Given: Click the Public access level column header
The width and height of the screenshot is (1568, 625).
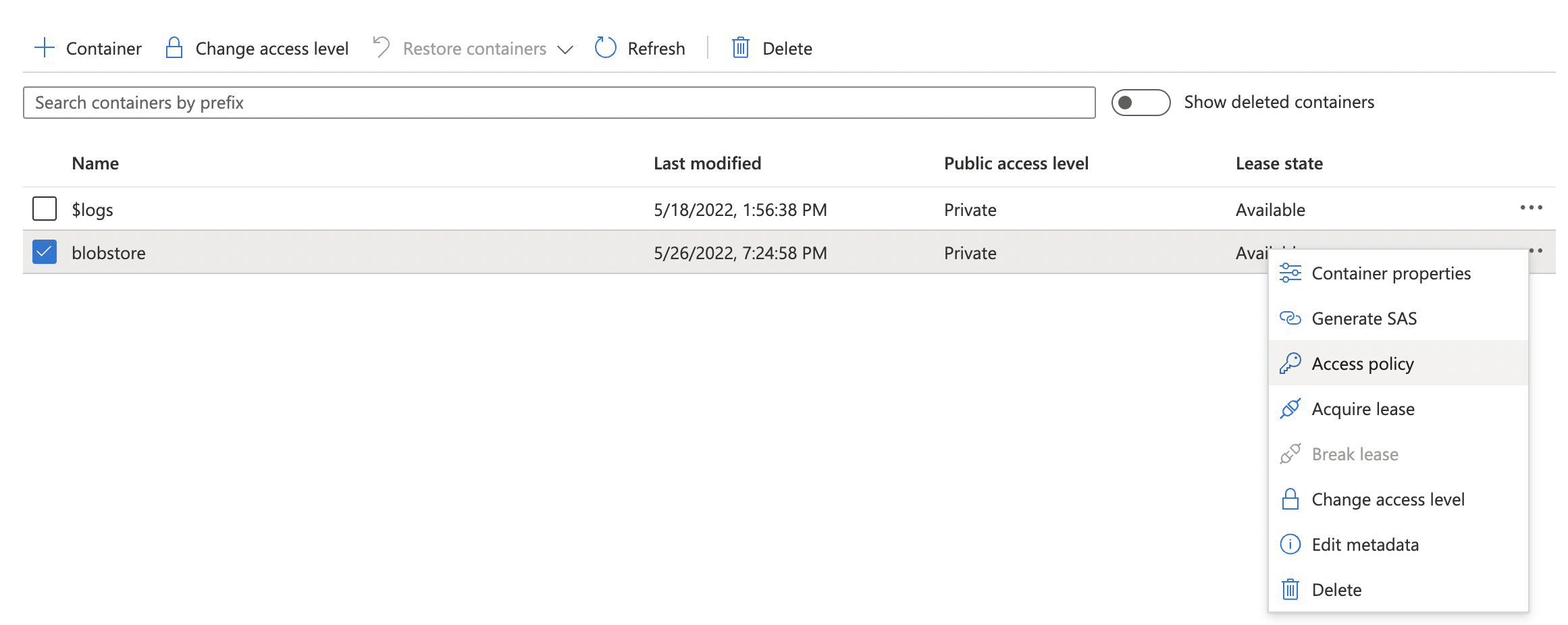Looking at the screenshot, I should [1016, 163].
